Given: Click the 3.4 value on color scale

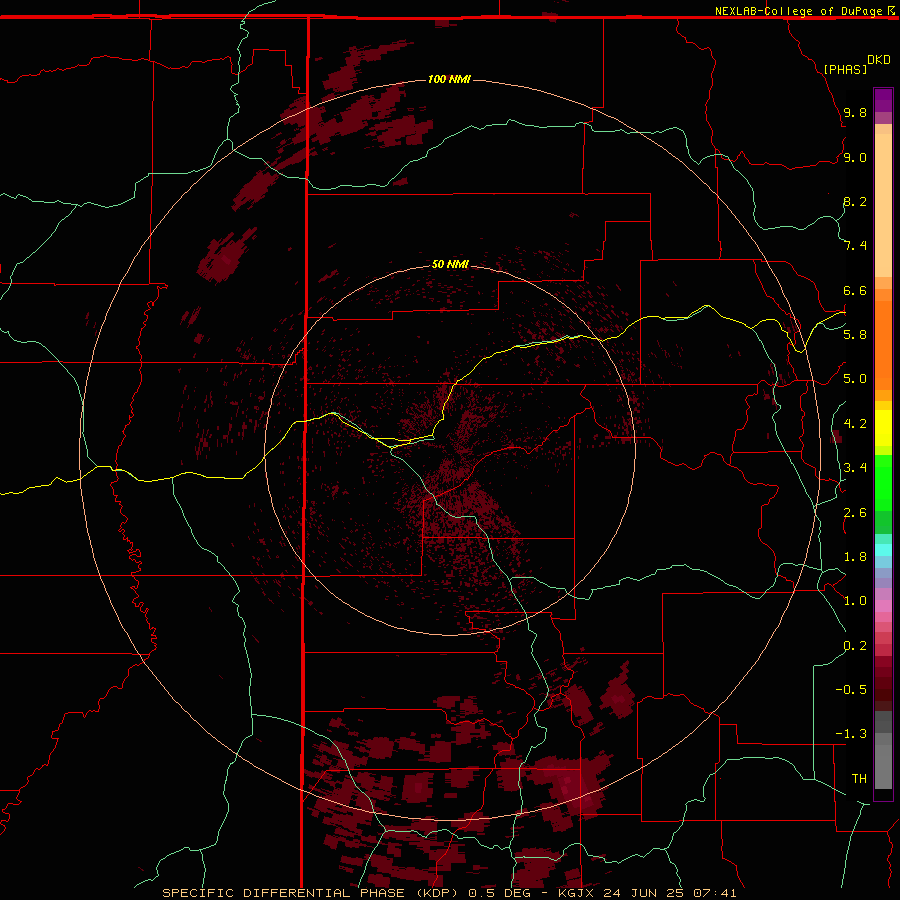Looking at the screenshot, I should pyautogui.click(x=855, y=468).
